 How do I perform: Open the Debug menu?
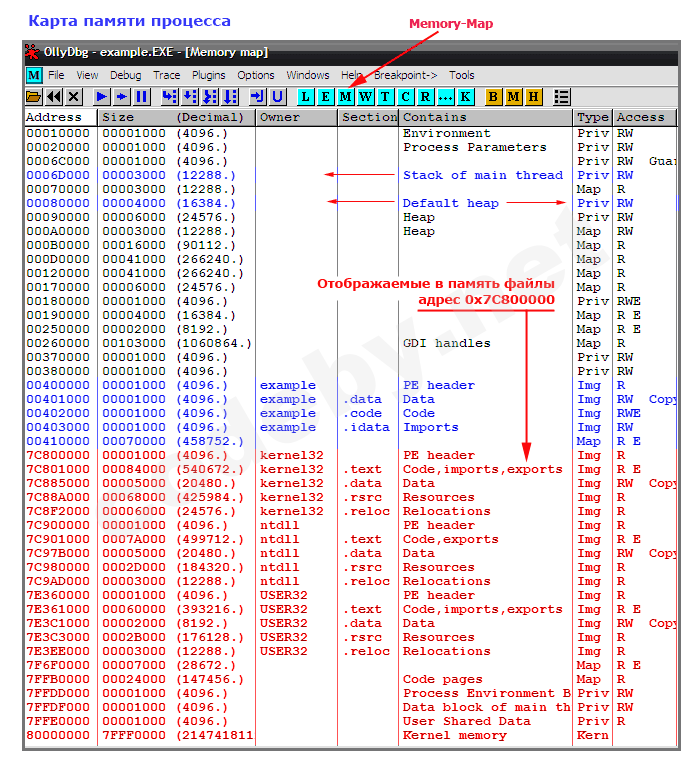(125, 75)
